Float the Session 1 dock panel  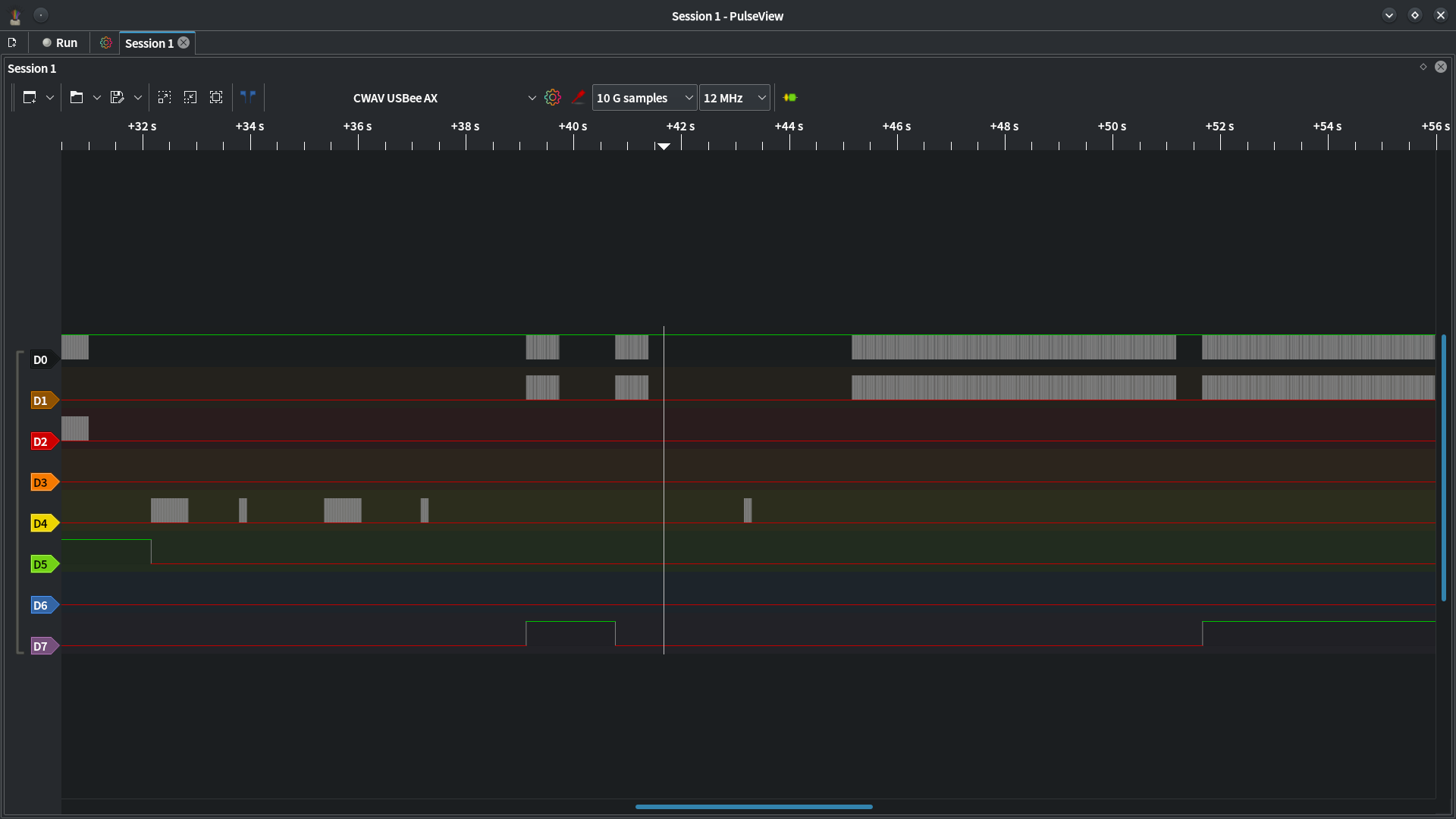point(1423,67)
